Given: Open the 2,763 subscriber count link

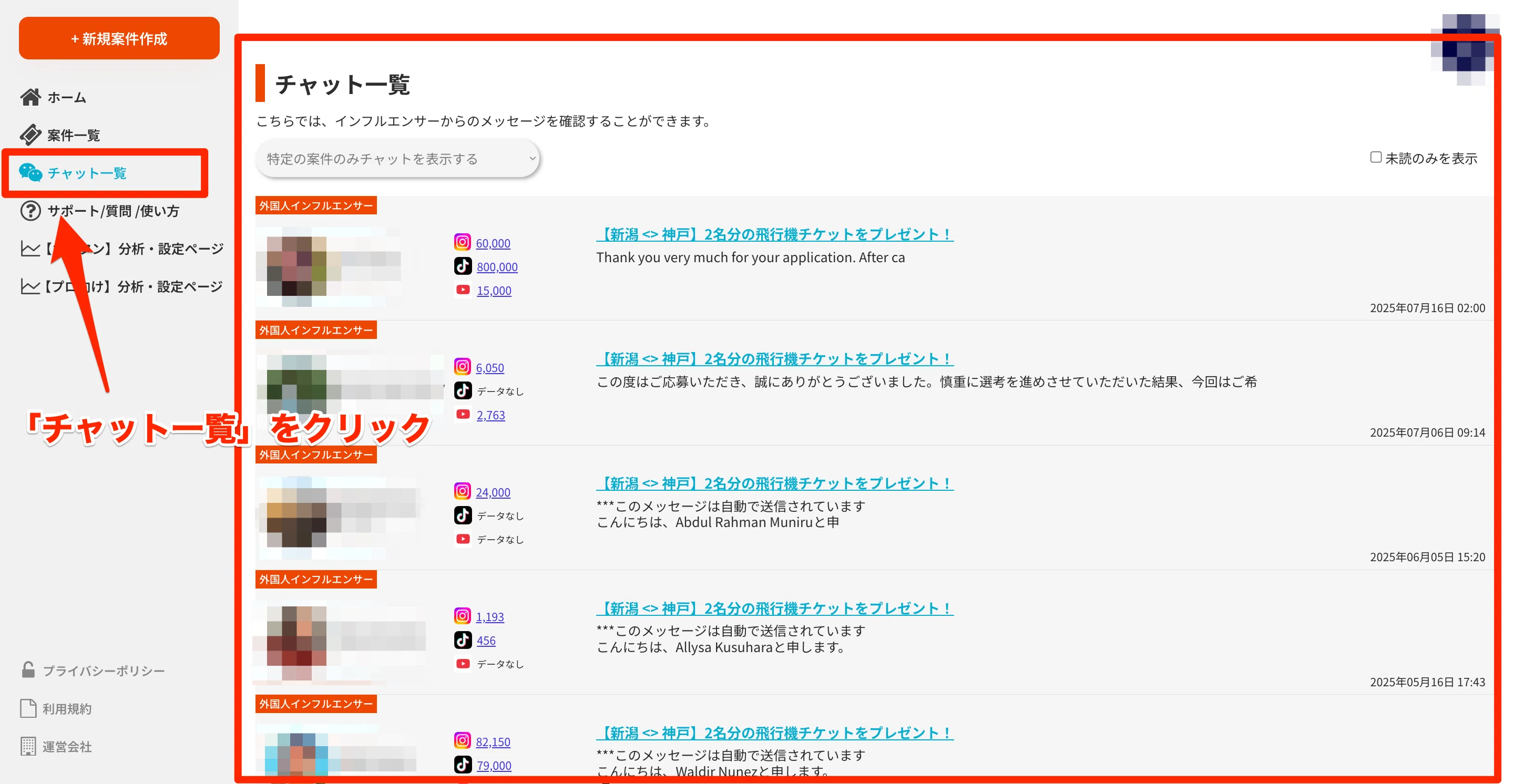Looking at the screenshot, I should click(491, 415).
